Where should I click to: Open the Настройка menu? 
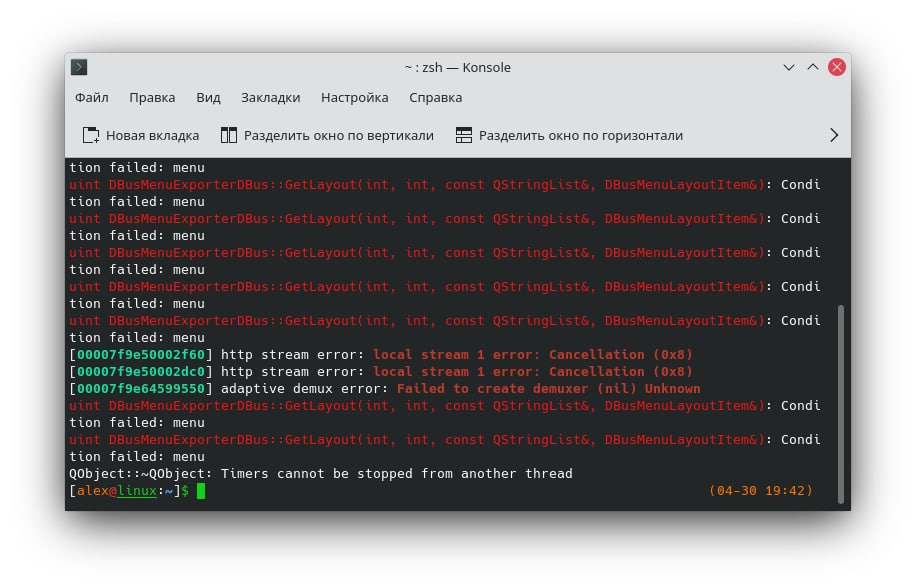[x=355, y=98]
